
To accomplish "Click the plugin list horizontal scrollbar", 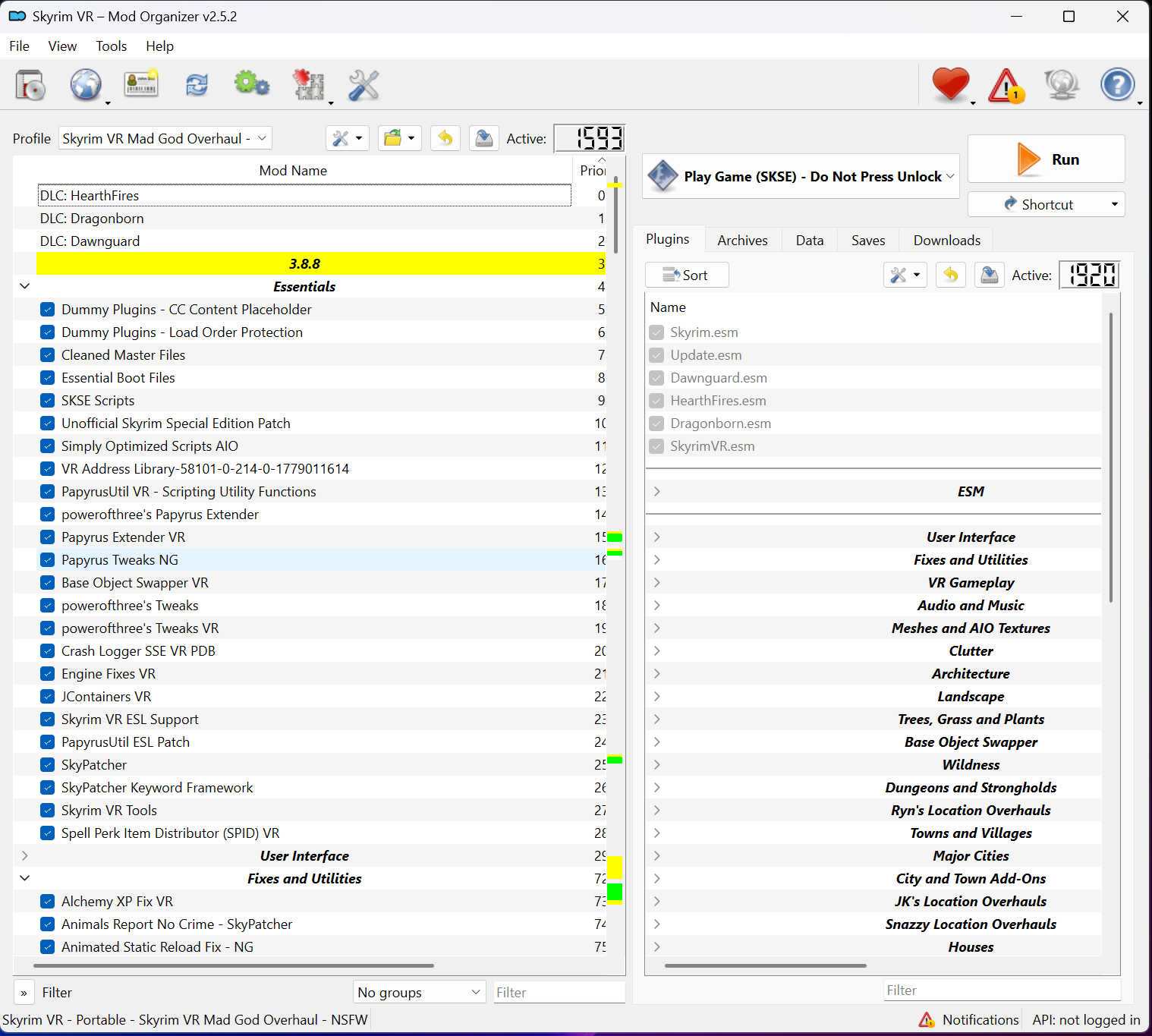I will tap(765, 965).
